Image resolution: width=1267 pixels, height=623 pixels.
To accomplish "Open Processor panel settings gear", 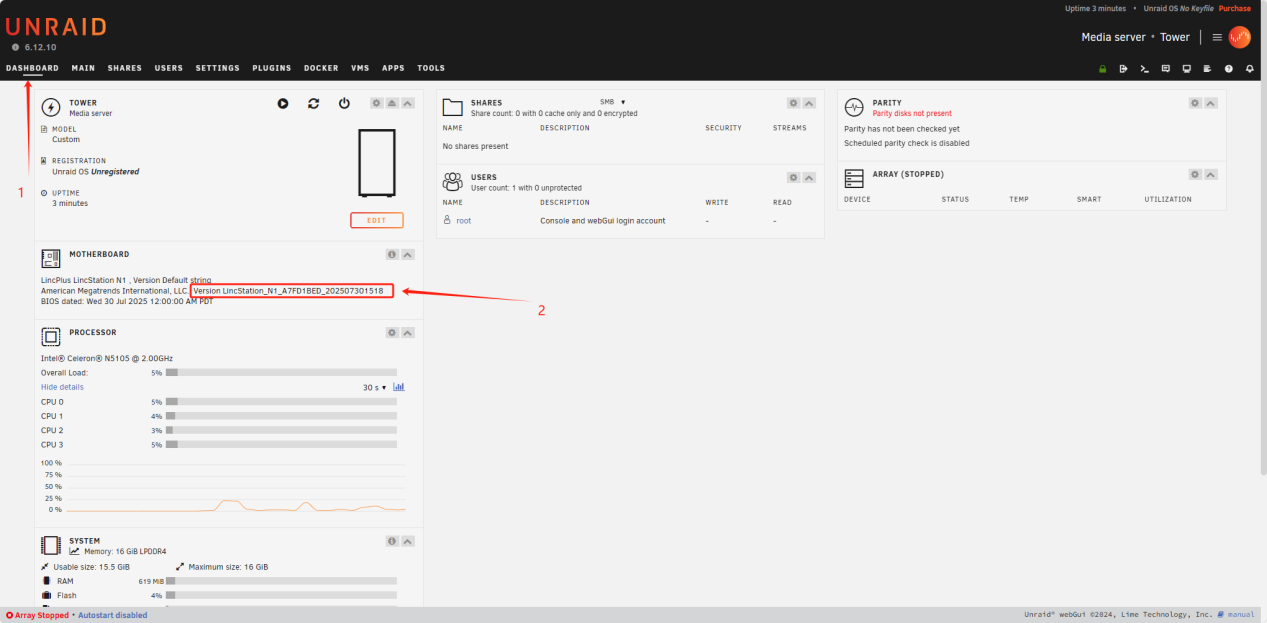I will [392, 333].
